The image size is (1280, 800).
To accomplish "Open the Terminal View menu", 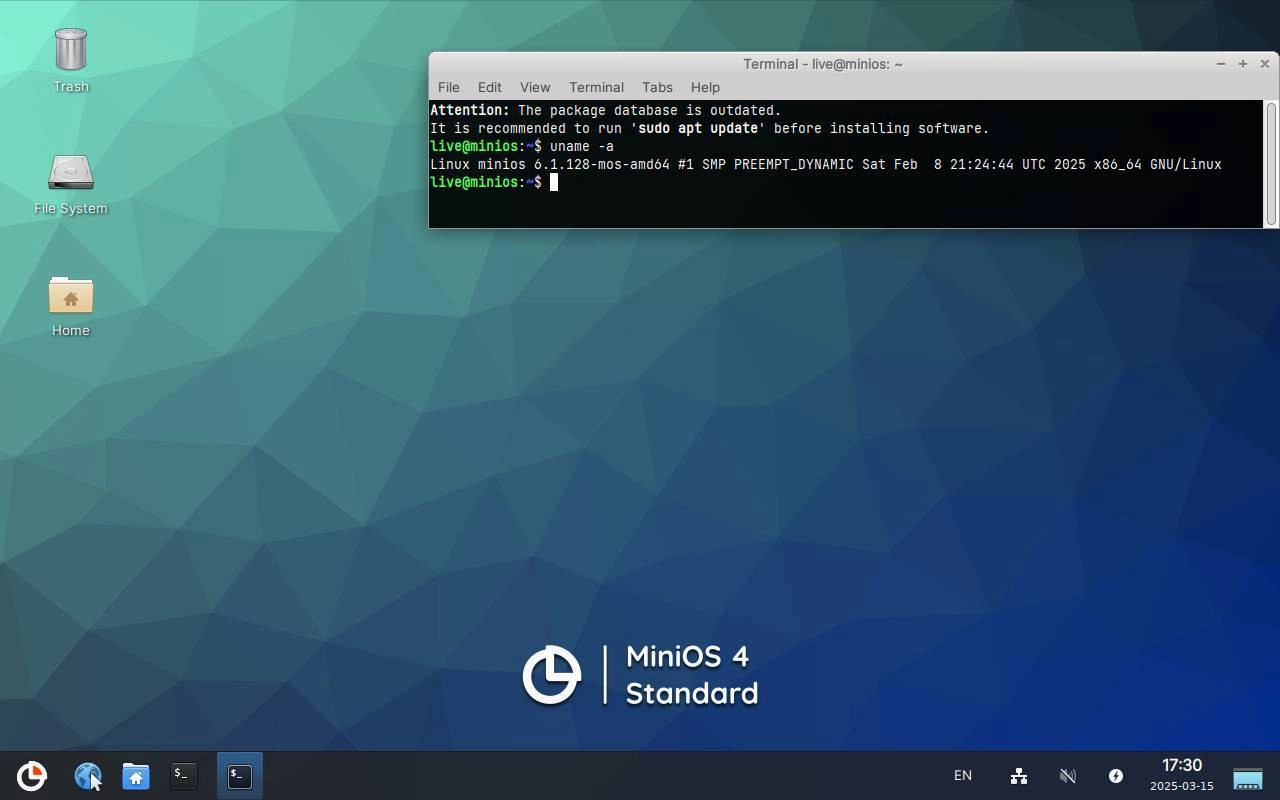I will (535, 88).
